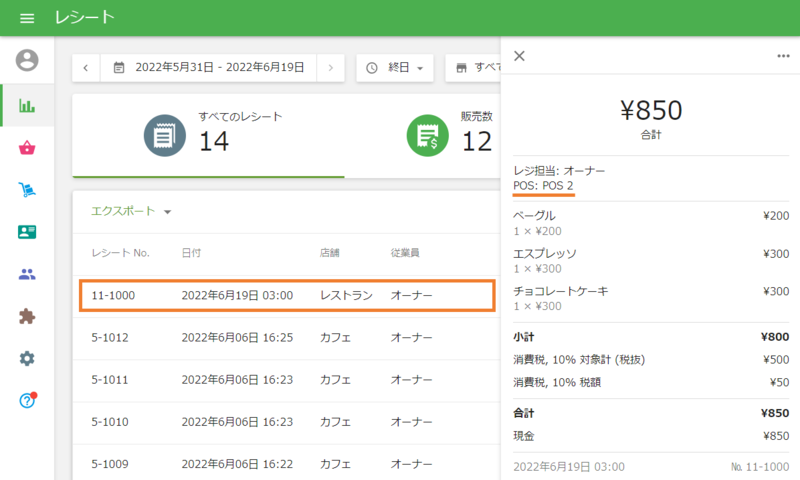This screenshot has height=480, width=800.
Task: Open the items basket icon in sidebar
Action: (27, 148)
